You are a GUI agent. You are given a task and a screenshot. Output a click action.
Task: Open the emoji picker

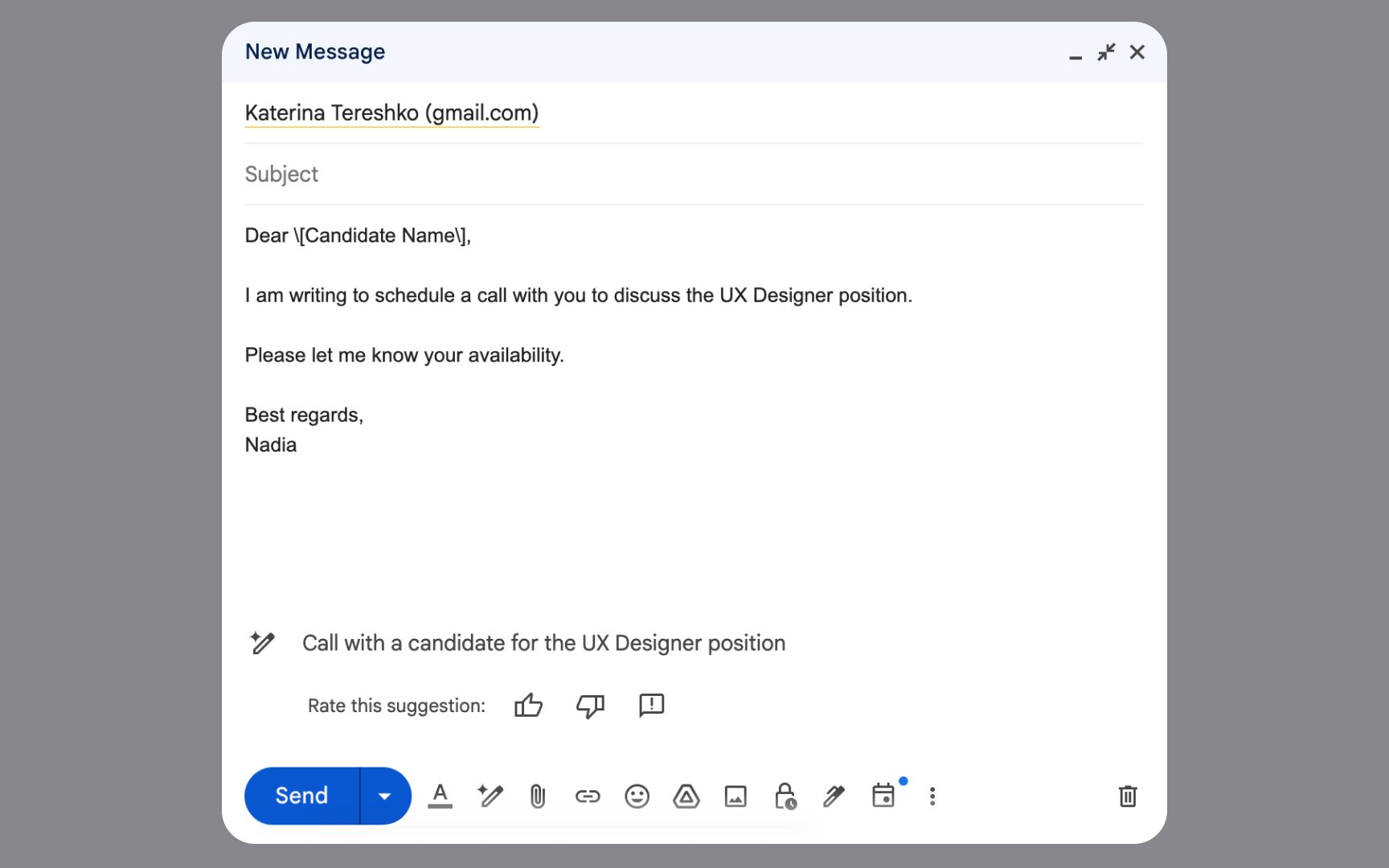pos(637,796)
